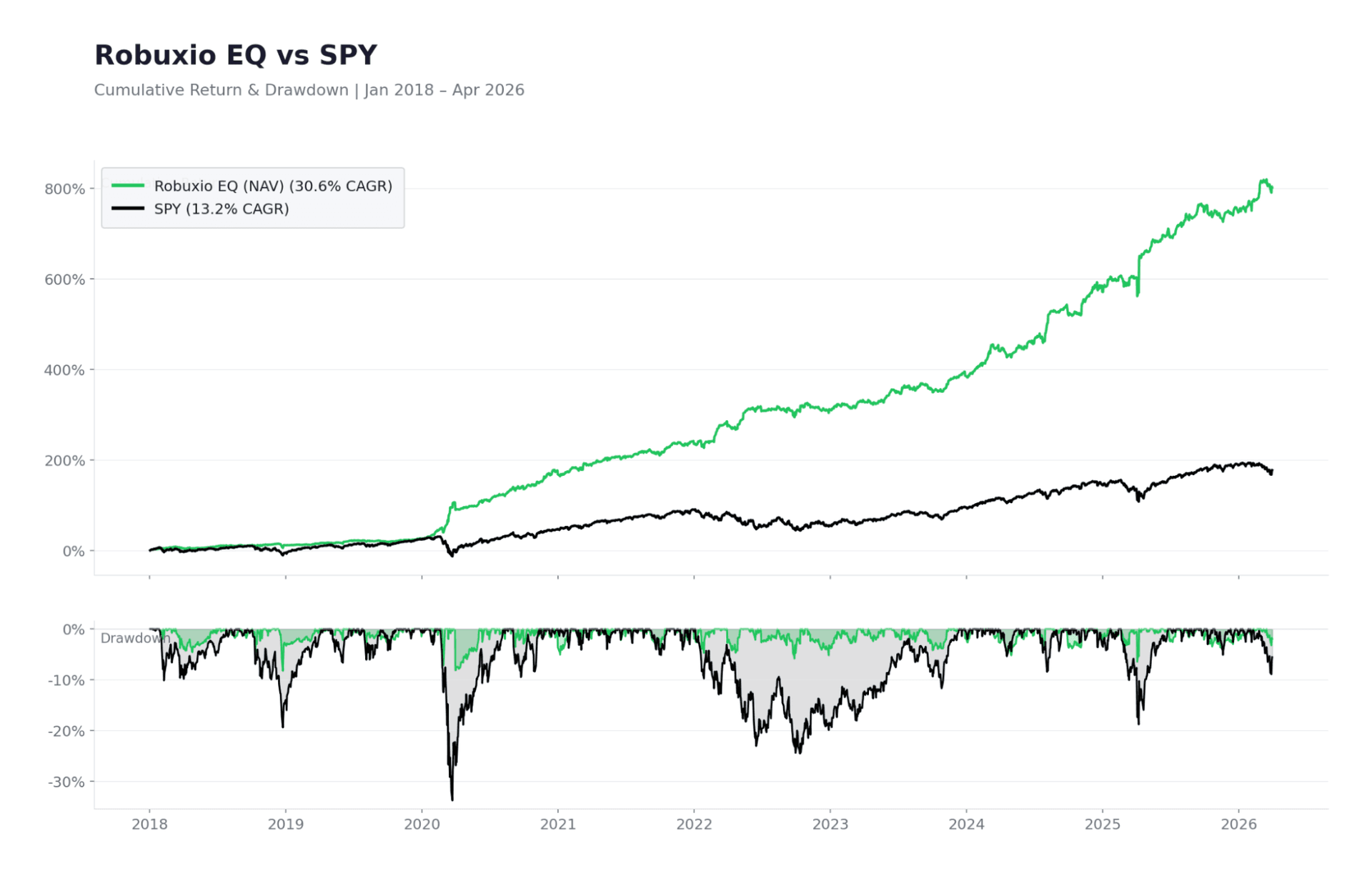Click the 'Robuxio EQ vs SPY' chart title
Screen dimensions: 1372x876
tap(235, 55)
